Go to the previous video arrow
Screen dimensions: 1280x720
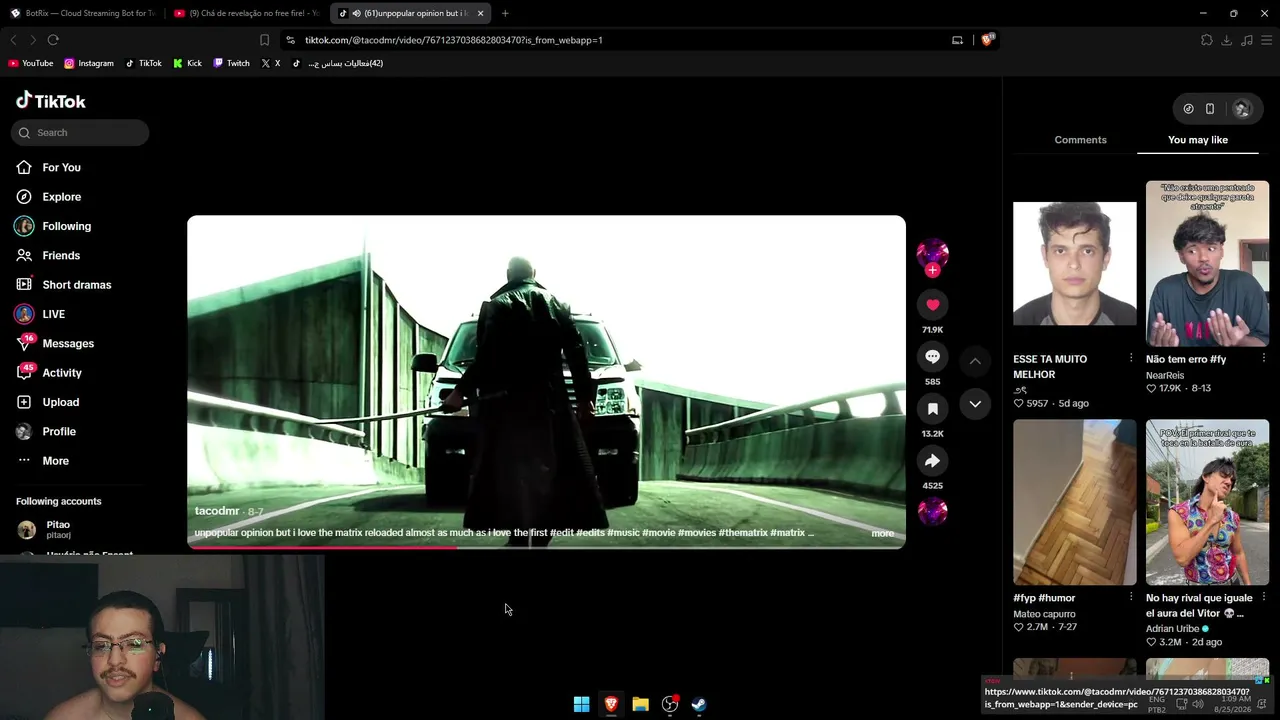coord(975,361)
